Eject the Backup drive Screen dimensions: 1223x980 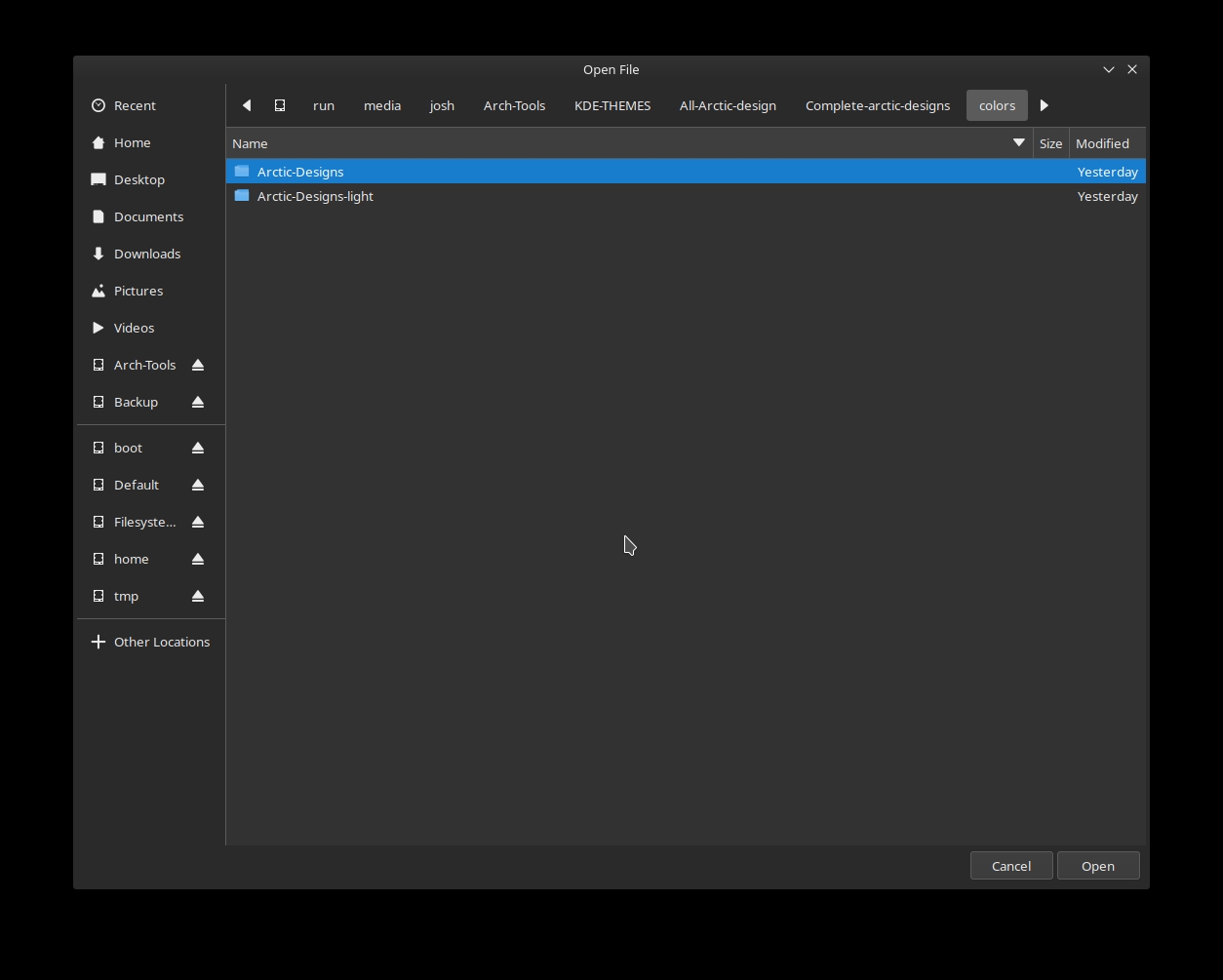[x=198, y=402]
